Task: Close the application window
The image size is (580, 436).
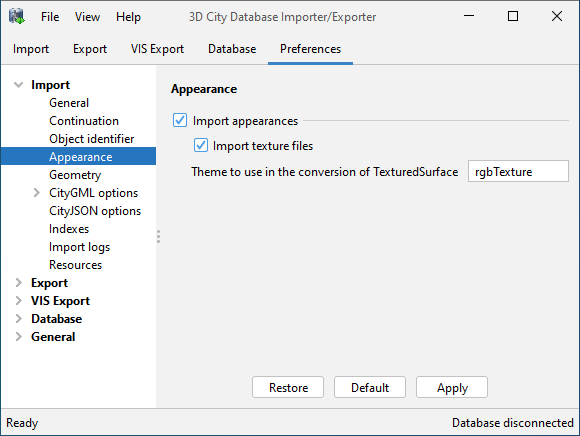Action: coord(557,16)
